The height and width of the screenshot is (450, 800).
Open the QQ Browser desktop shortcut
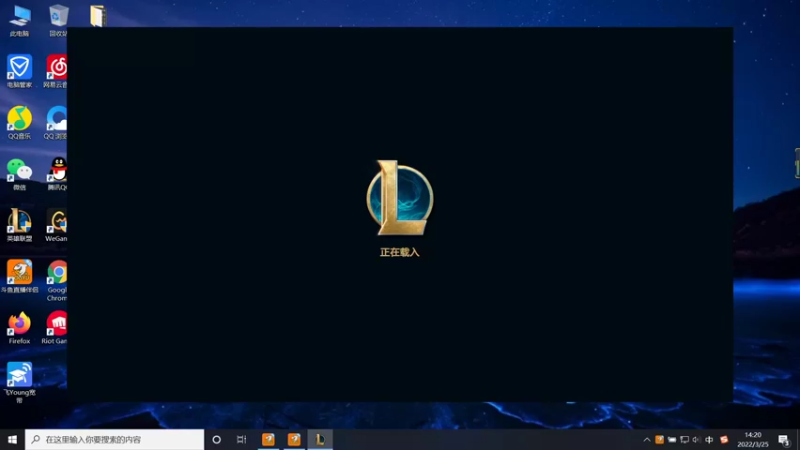coord(56,122)
